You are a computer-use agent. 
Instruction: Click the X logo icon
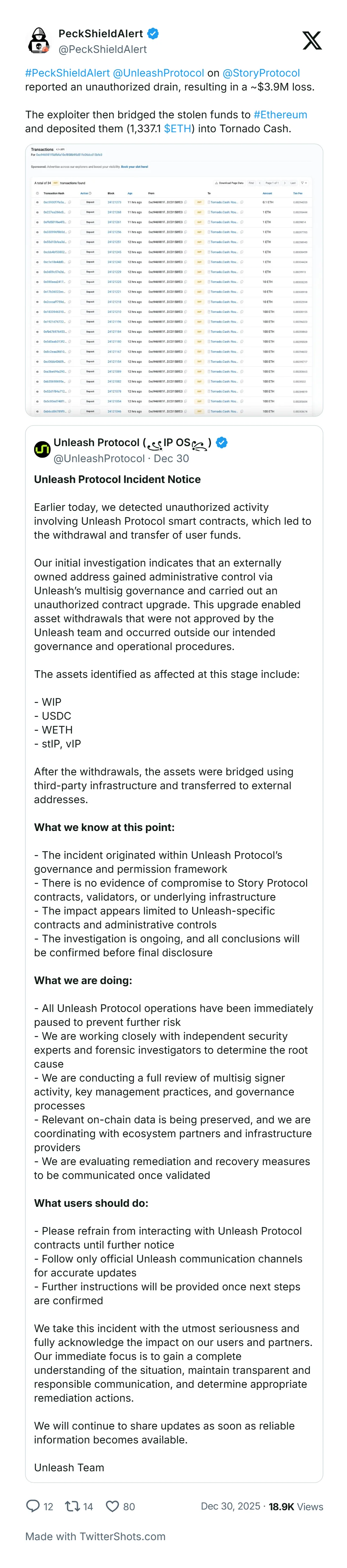[311, 41]
